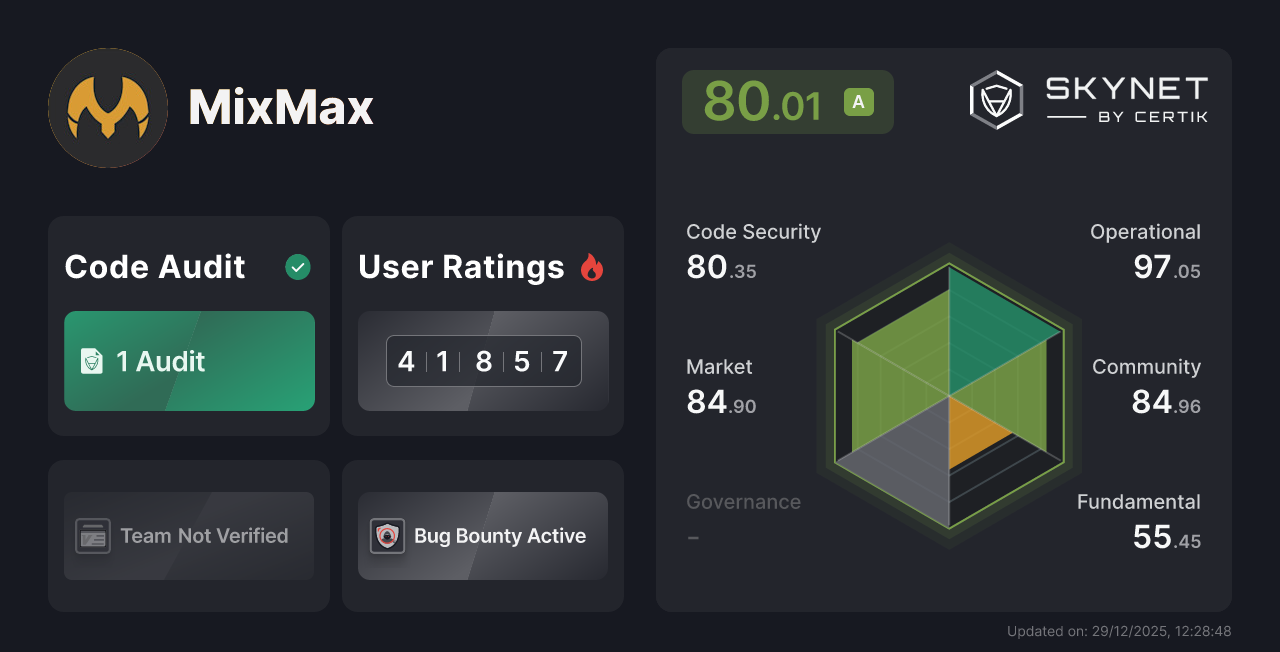Click the MixMax project logo
Screen dimensions: 1280x652
pos(107,107)
